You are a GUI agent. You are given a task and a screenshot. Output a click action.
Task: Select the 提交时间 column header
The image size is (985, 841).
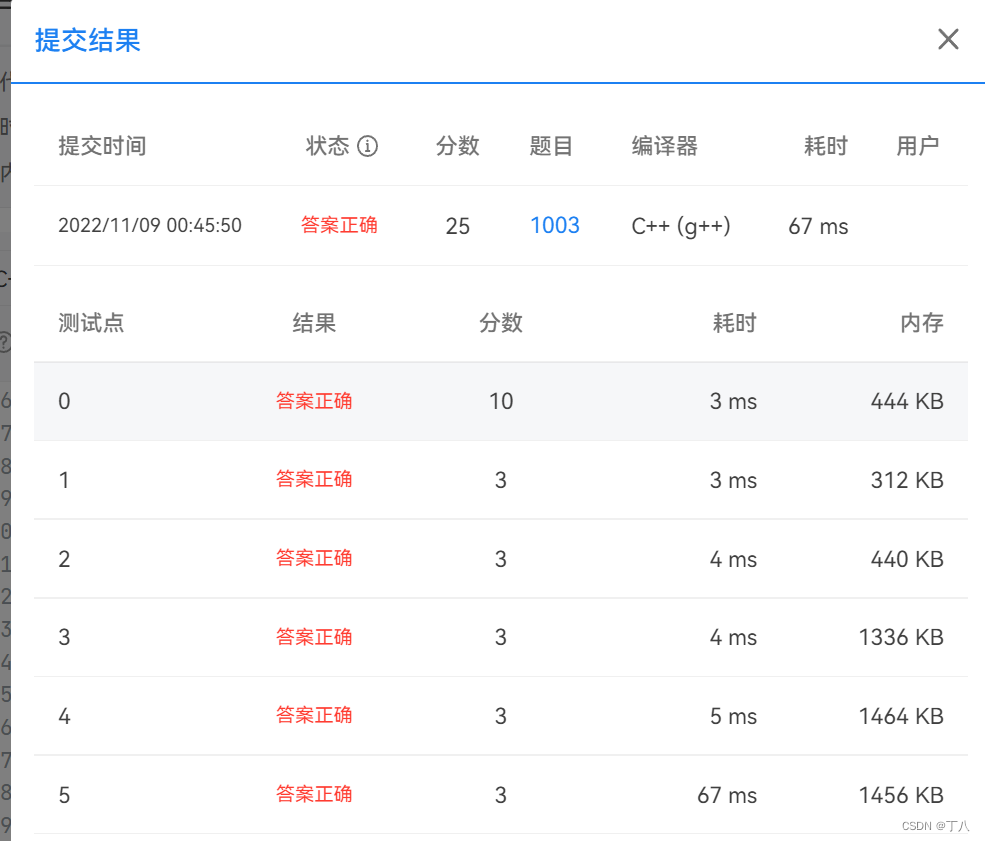(x=101, y=146)
